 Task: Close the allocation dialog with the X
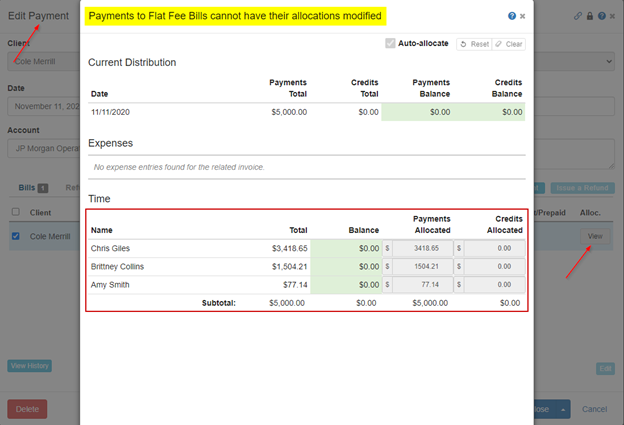[x=523, y=16]
